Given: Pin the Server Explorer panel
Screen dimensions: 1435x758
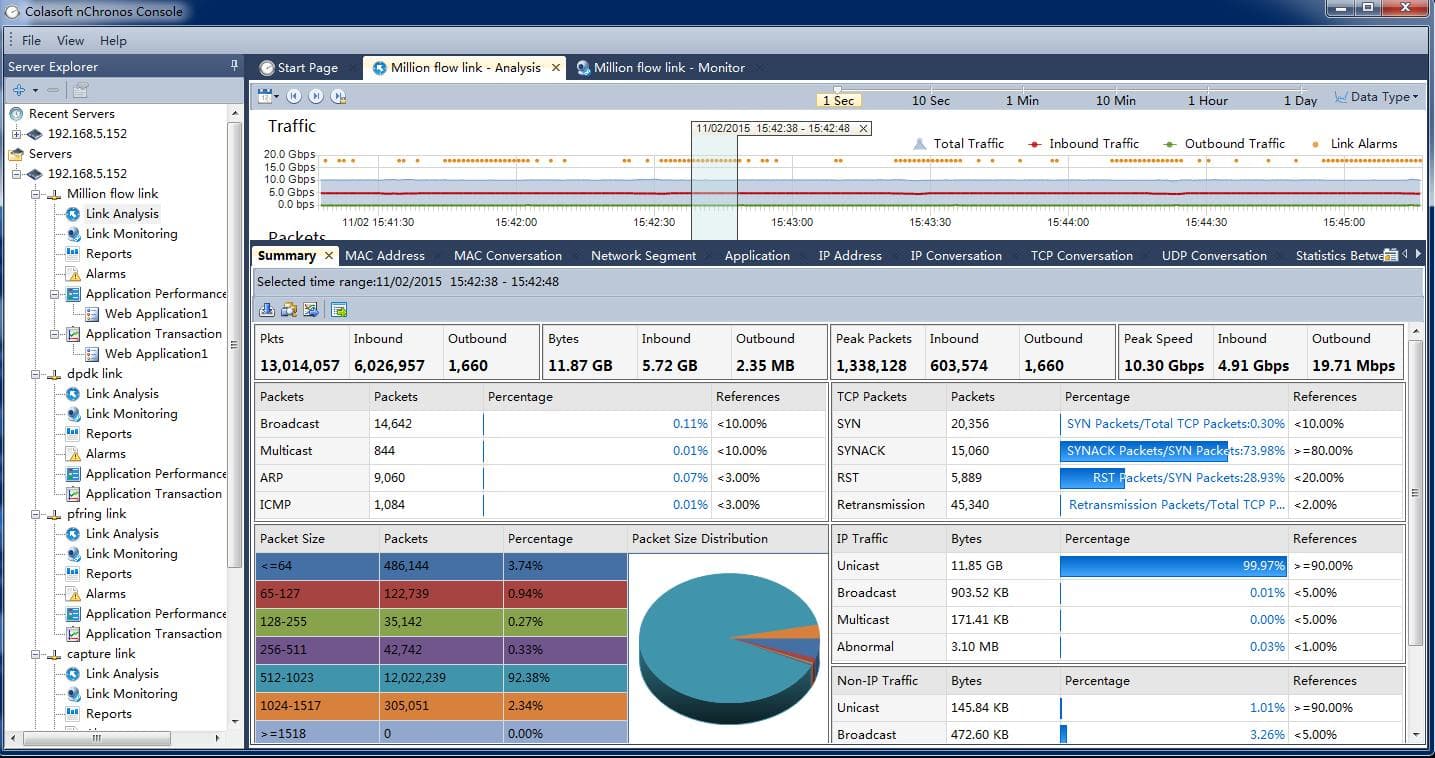Looking at the screenshot, I should pyautogui.click(x=235, y=66).
